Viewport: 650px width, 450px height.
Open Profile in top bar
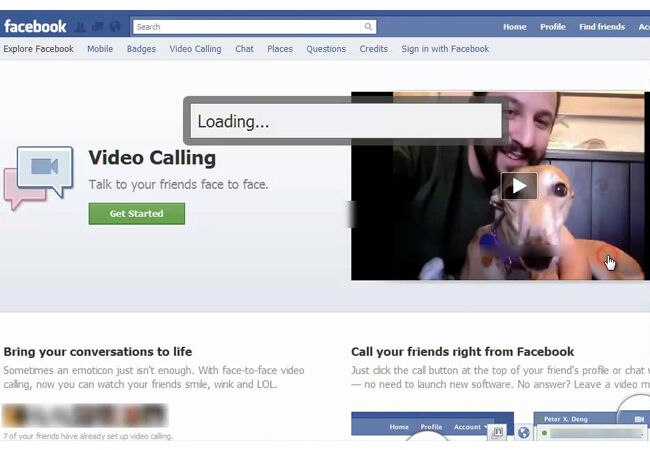(x=553, y=27)
